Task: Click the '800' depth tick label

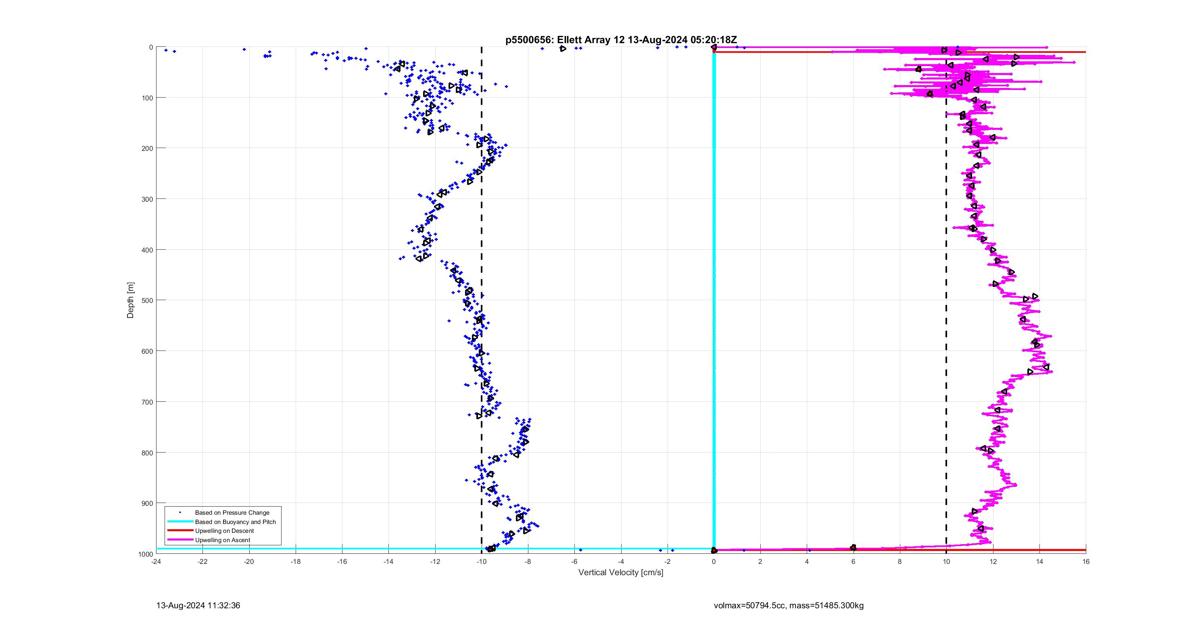Action: point(145,452)
